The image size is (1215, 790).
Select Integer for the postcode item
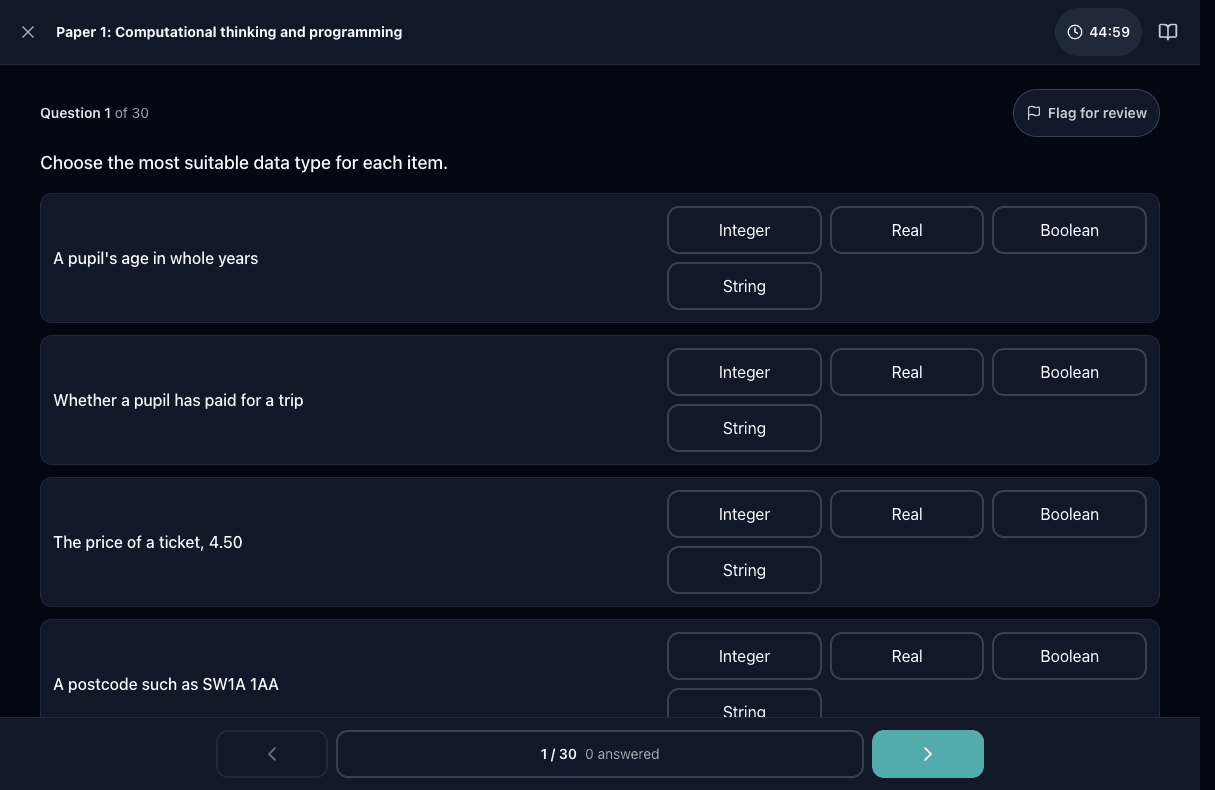click(x=744, y=656)
